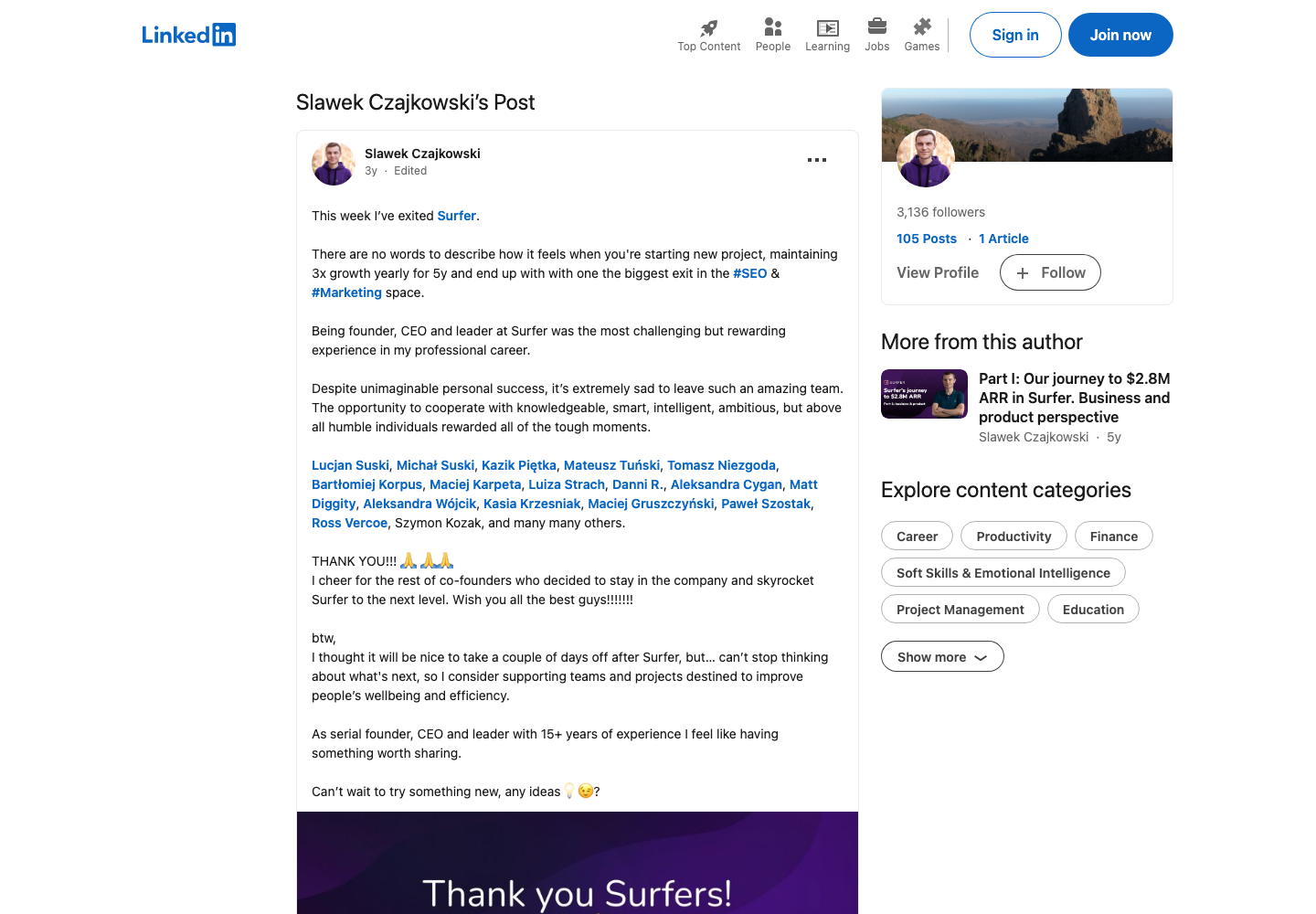The image size is (1316, 914).
Task: Open View Profile link
Action: pyautogui.click(x=938, y=272)
